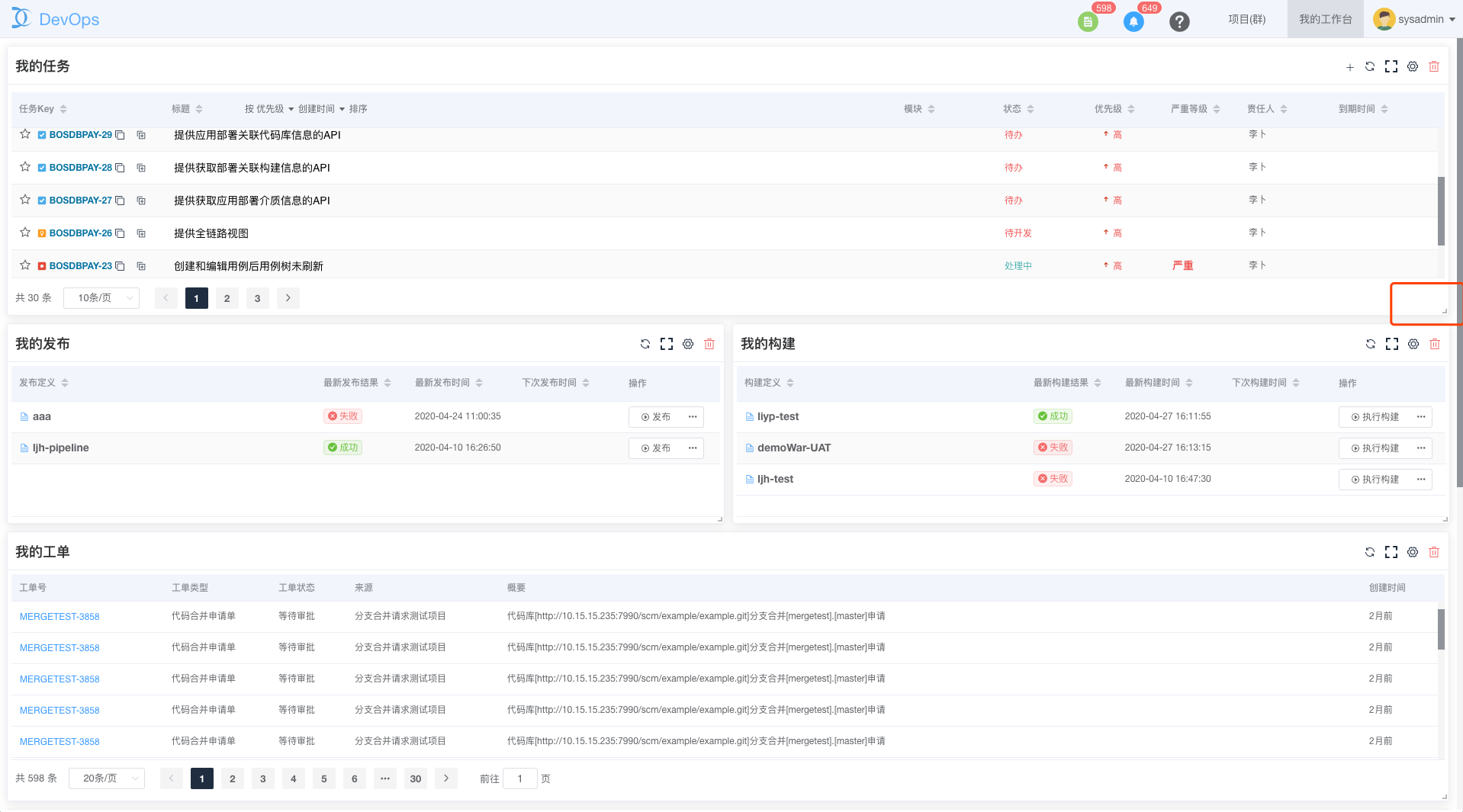
Task: Open settings gear of 我的工单 panel
Action: [x=1413, y=552]
